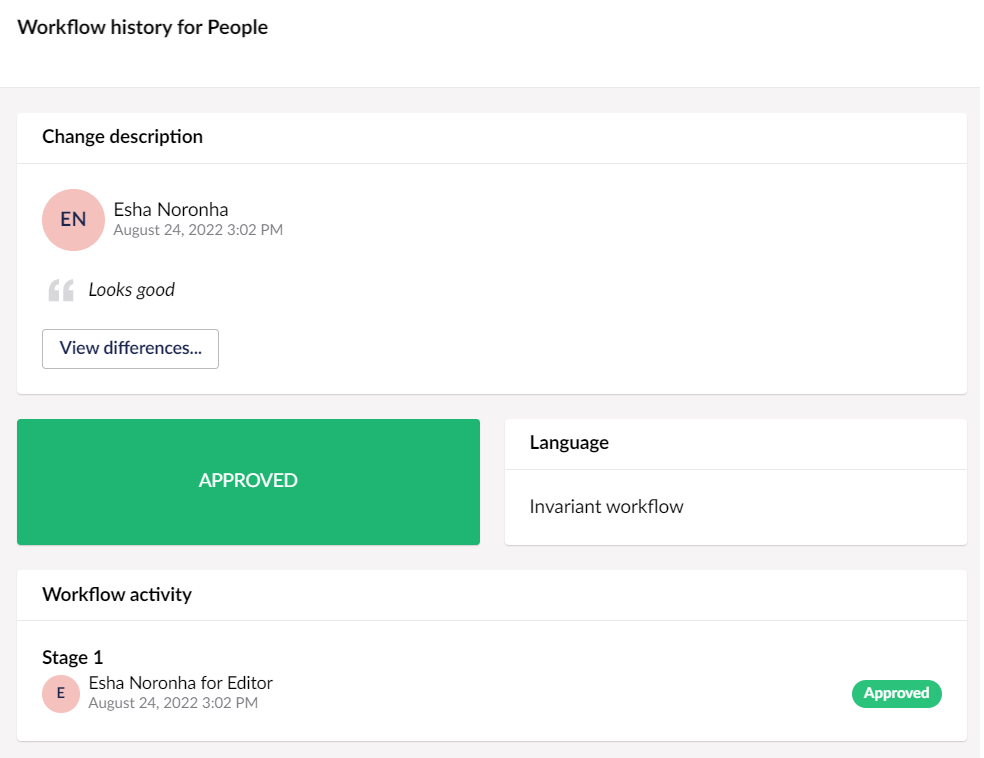Click the Workflow history for People title
Screen dimensions: 984x758
click(142, 27)
